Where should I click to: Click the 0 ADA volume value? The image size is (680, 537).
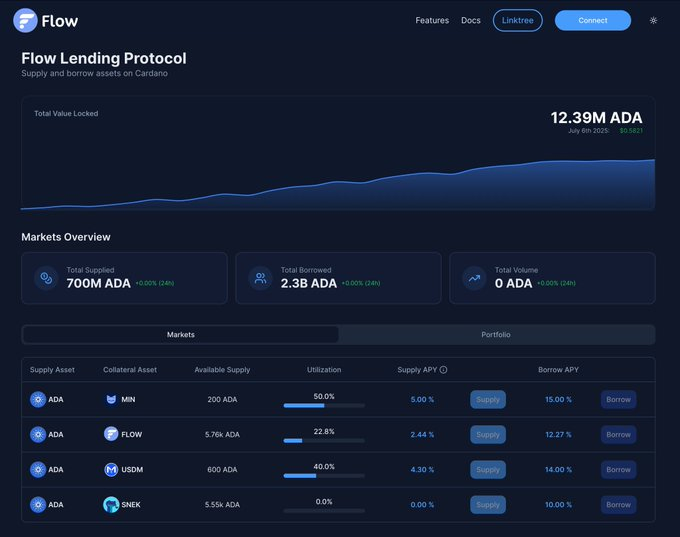tap(513, 283)
